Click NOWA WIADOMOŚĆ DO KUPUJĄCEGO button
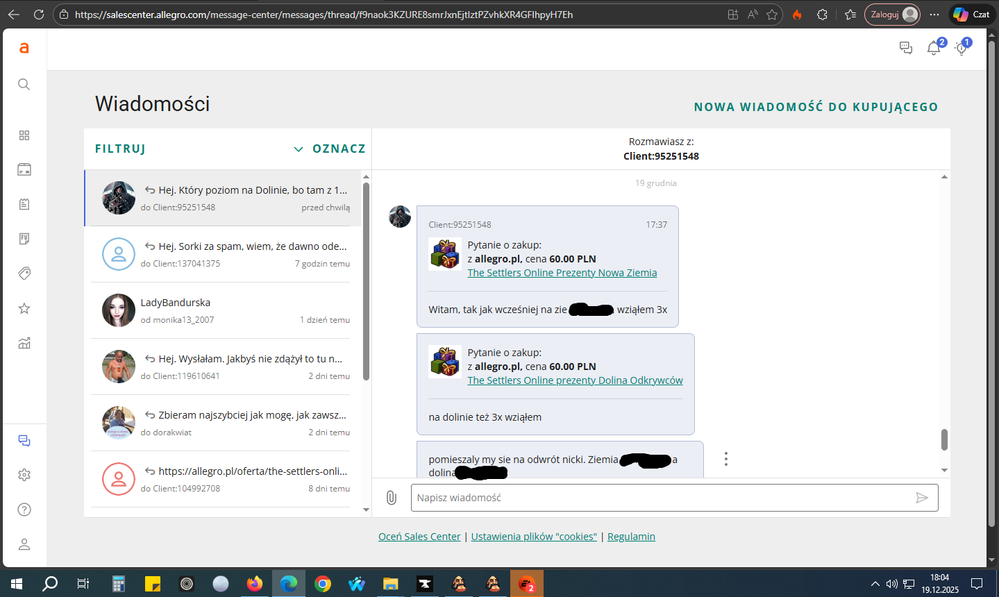 tap(816, 107)
